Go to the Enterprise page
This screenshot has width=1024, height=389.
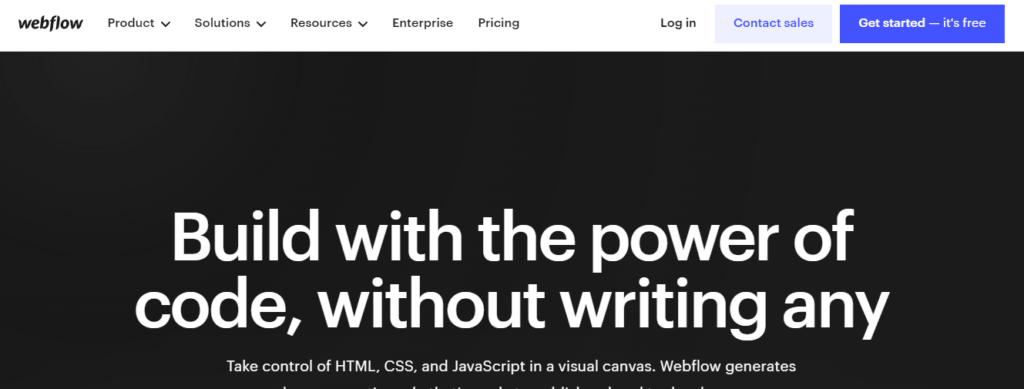tap(423, 23)
